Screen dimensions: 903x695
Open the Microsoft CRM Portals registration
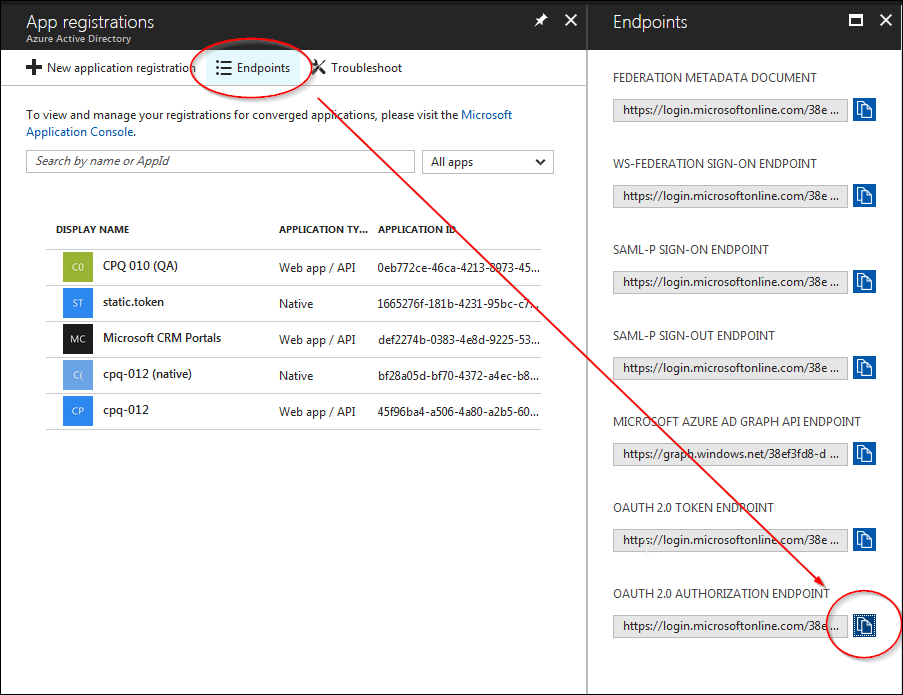(161, 339)
